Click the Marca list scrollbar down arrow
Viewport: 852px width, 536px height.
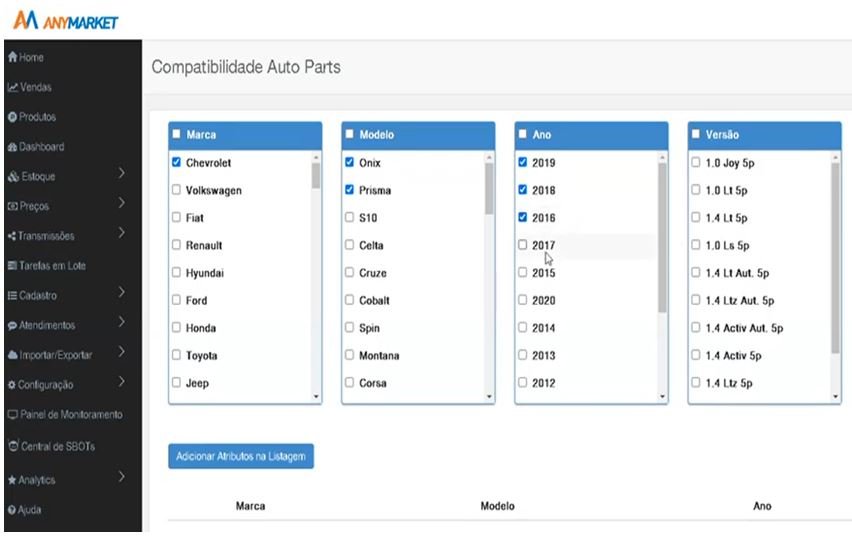(317, 397)
